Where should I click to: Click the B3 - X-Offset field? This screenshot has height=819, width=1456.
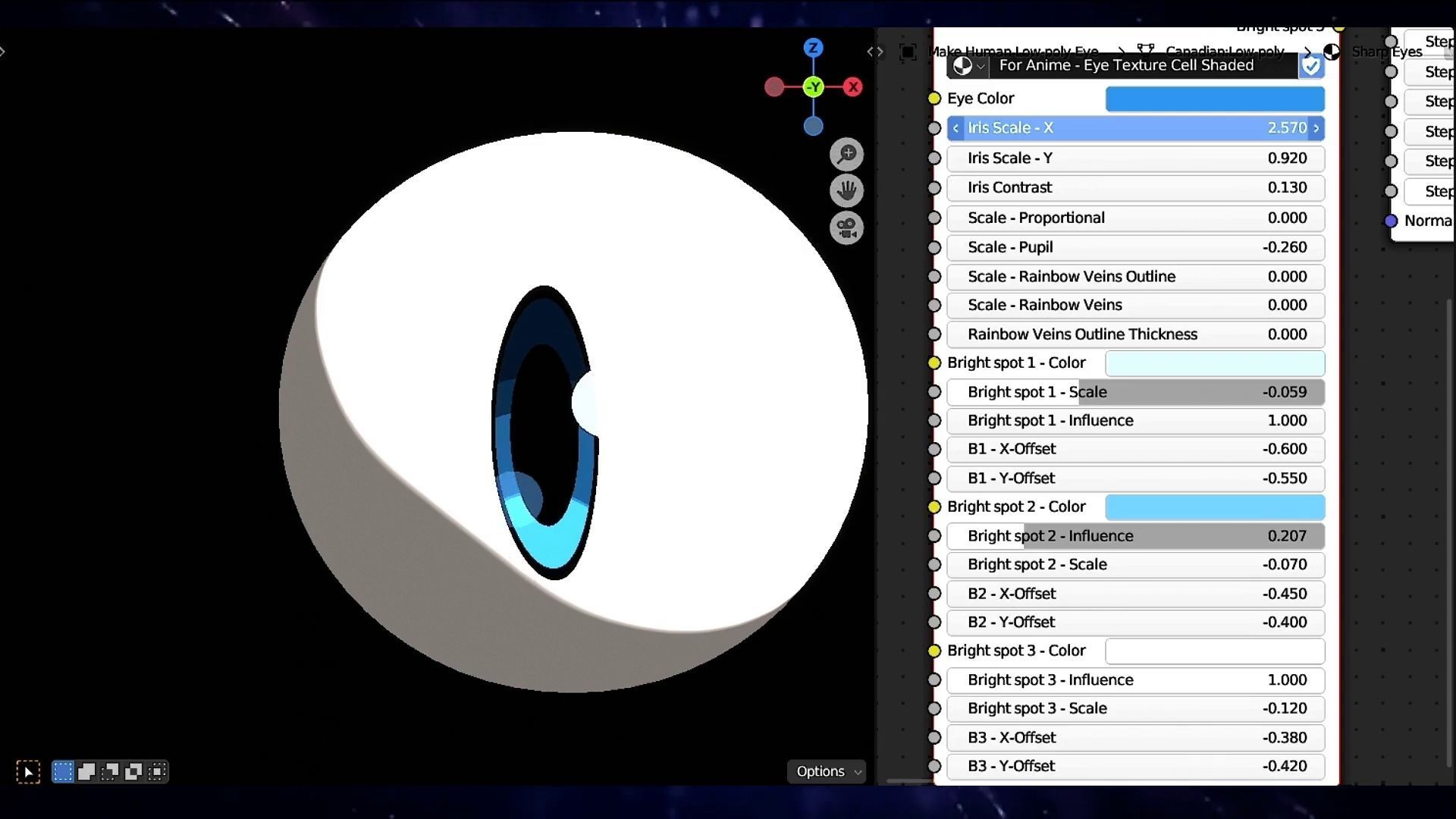point(1135,738)
